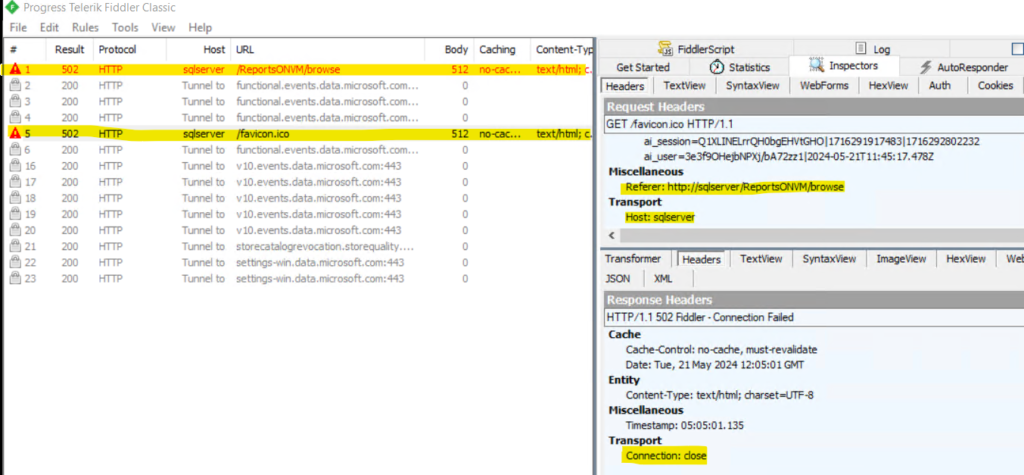The width and height of the screenshot is (1024, 475).
Task: Click the Connection: close response header
Action: click(665, 455)
